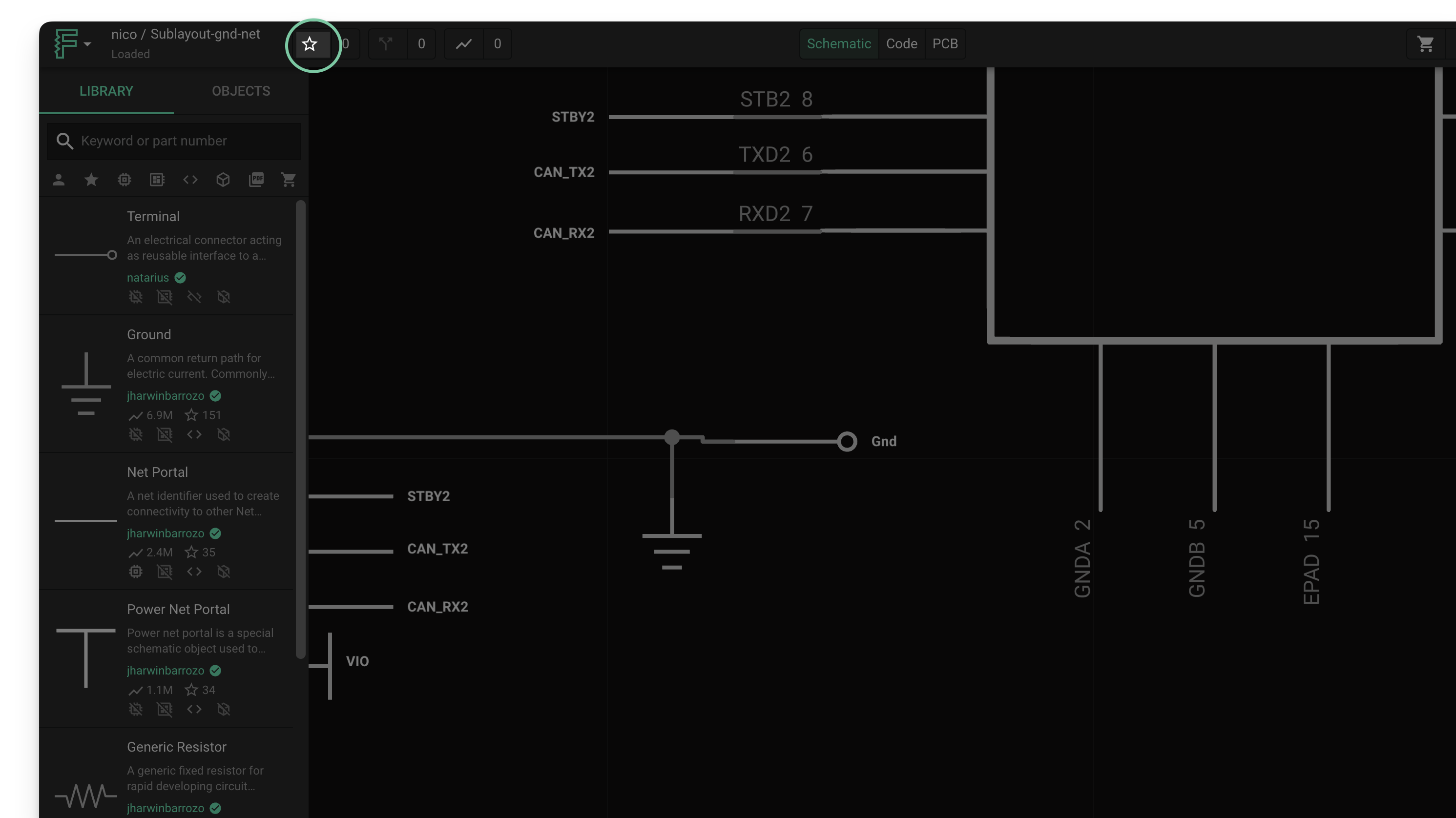Click Power Net Portal's 34 stars icon
Viewport: 1456px width, 818px height.
191,690
